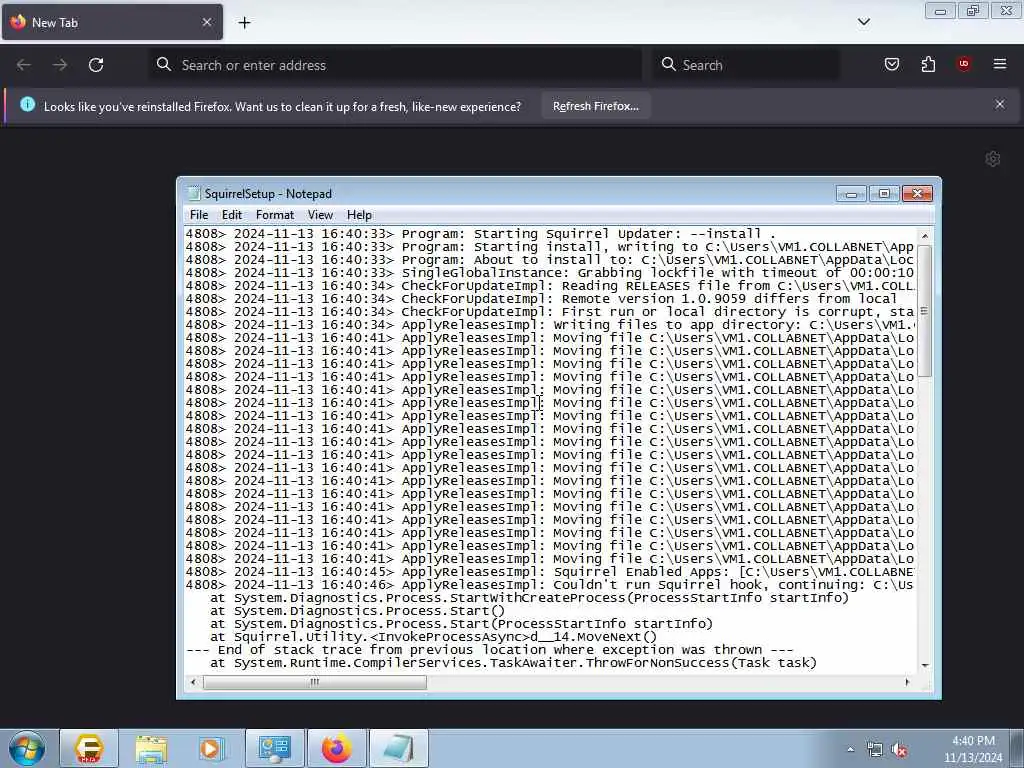Click Notepad vertical scroll up arrow

(x=924, y=236)
